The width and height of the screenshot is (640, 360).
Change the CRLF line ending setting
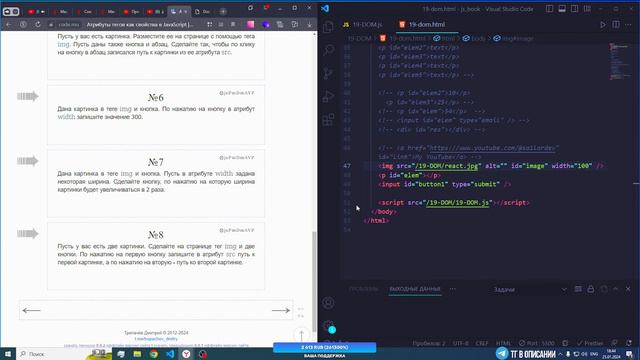[x=482, y=343]
